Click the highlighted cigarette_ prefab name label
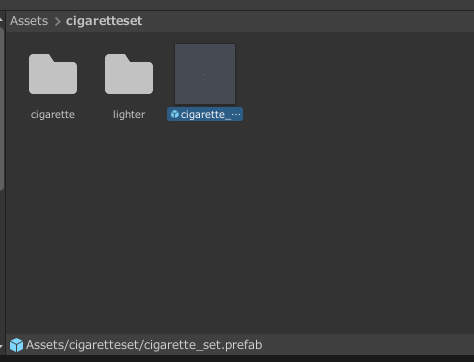The height and width of the screenshot is (362, 474). pos(205,114)
